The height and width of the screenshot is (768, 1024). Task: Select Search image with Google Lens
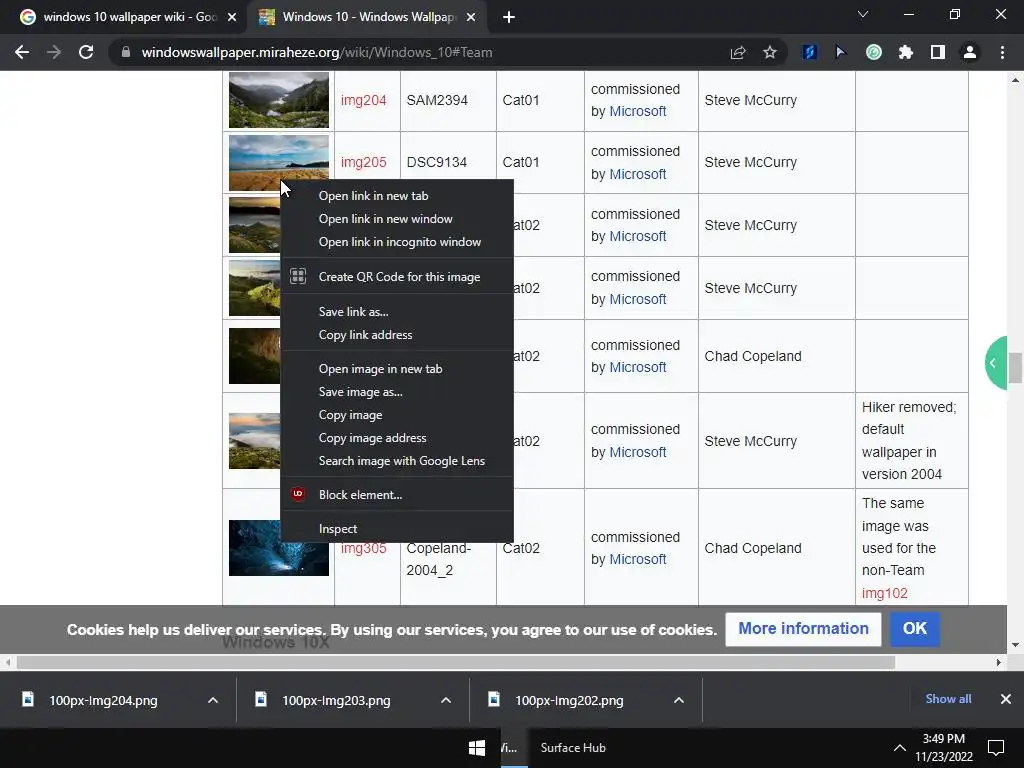point(396,461)
